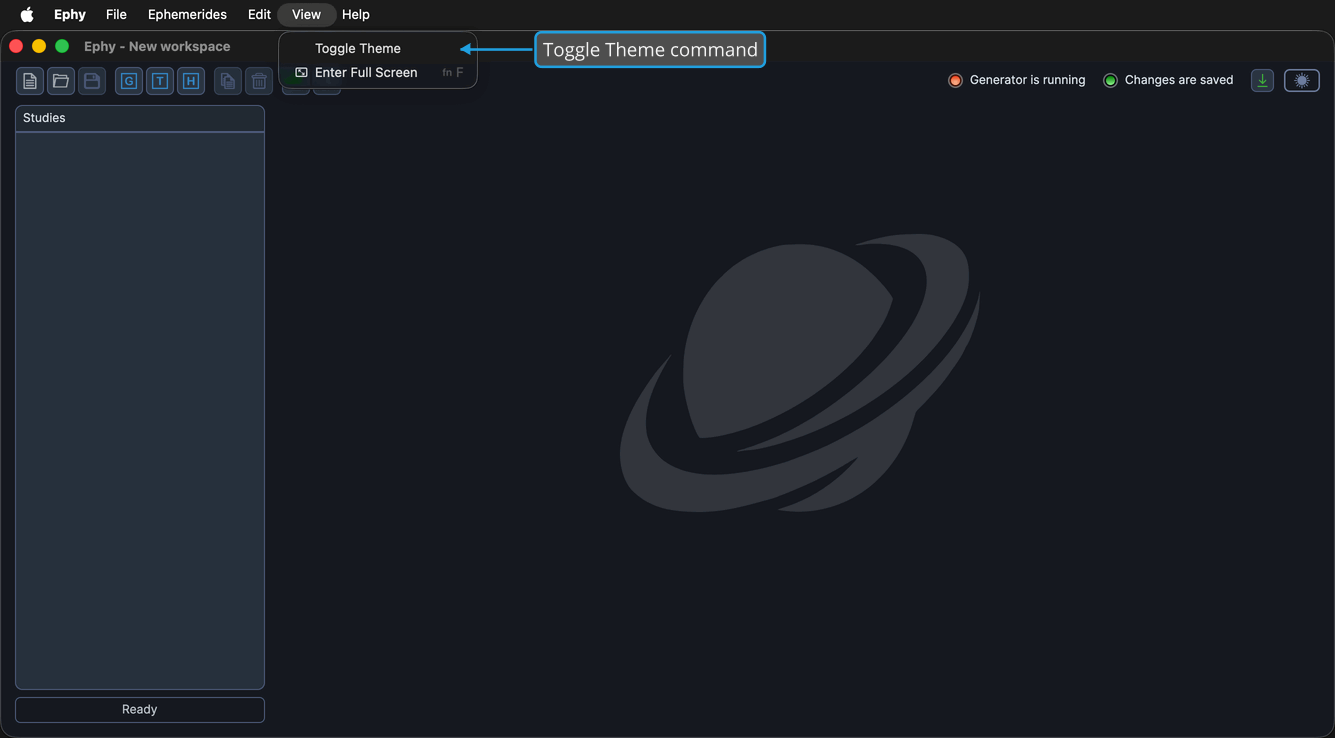Create a new workspace document
The width and height of the screenshot is (1335, 738).
coord(30,81)
